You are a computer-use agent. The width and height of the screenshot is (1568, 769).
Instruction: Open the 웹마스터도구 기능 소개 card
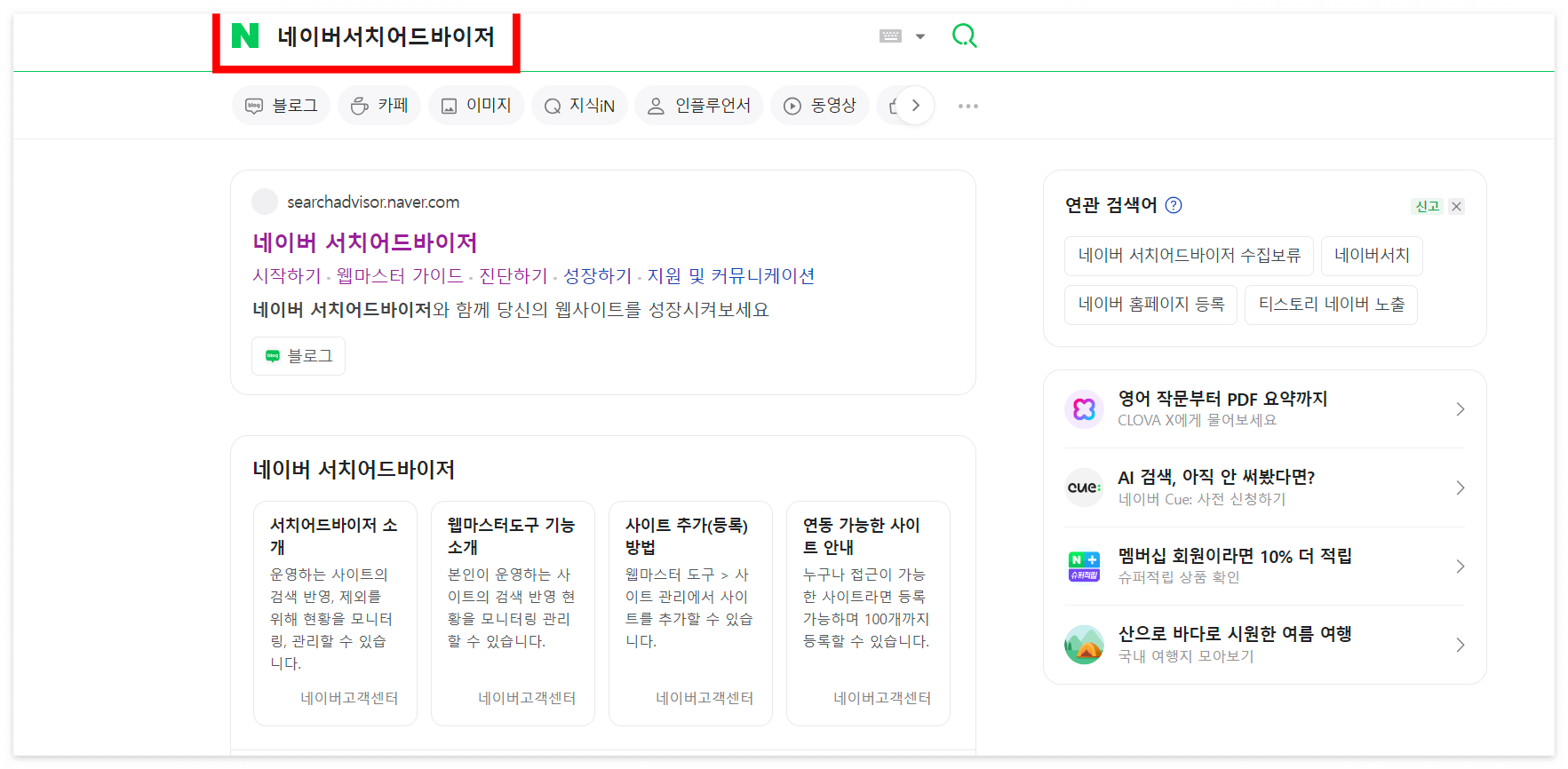tap(513, 614)
